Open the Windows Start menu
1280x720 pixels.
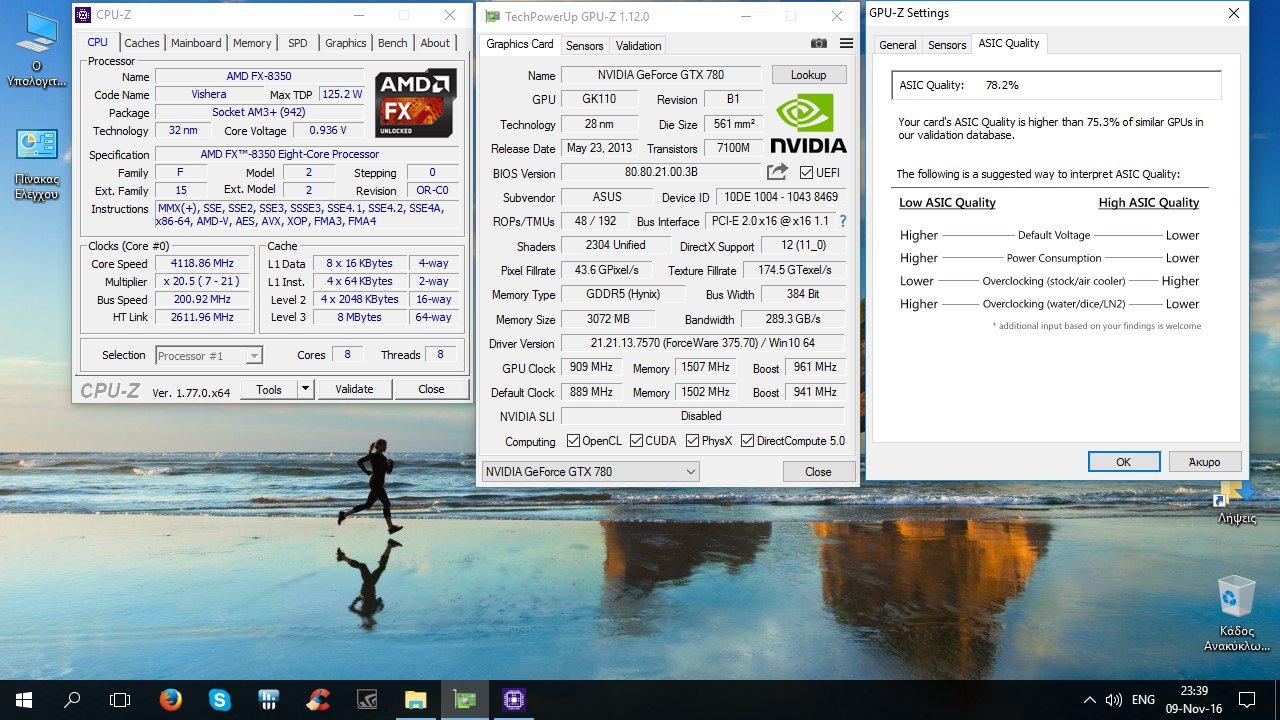pos(24,700)
